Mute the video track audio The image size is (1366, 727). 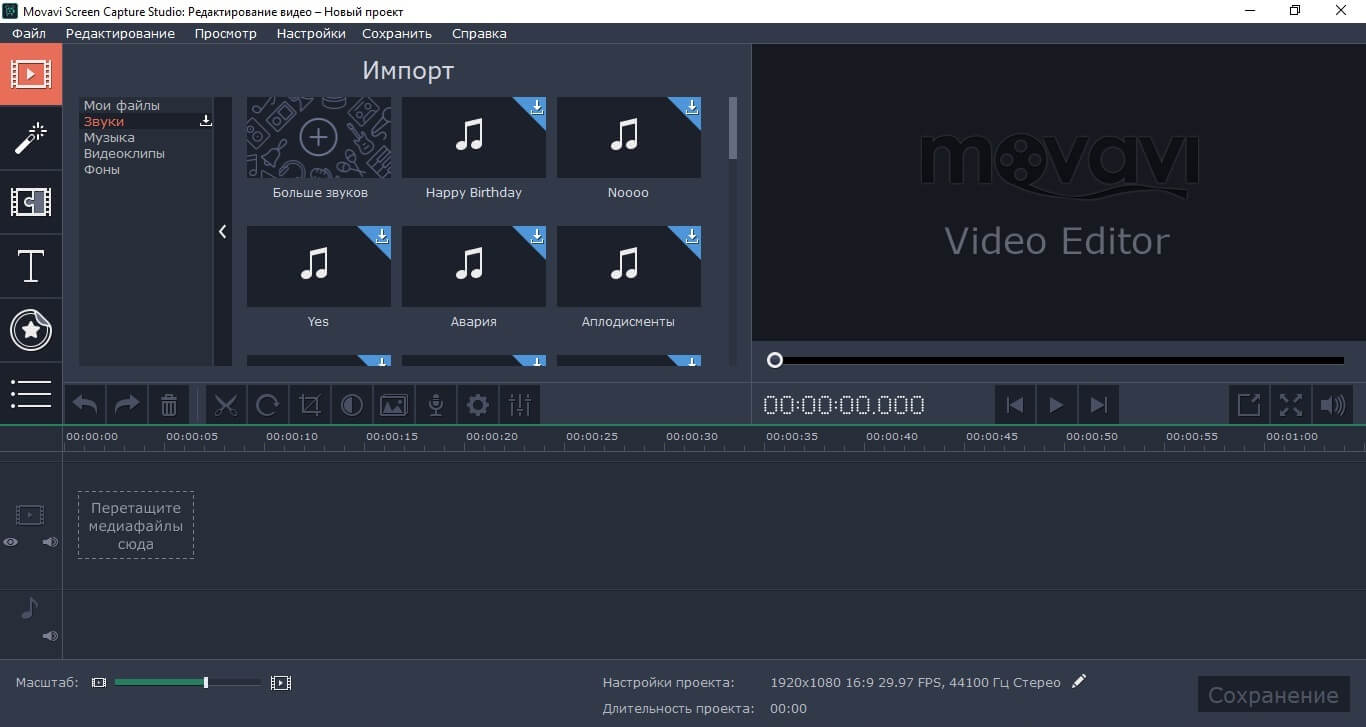[x=50, y=542]
